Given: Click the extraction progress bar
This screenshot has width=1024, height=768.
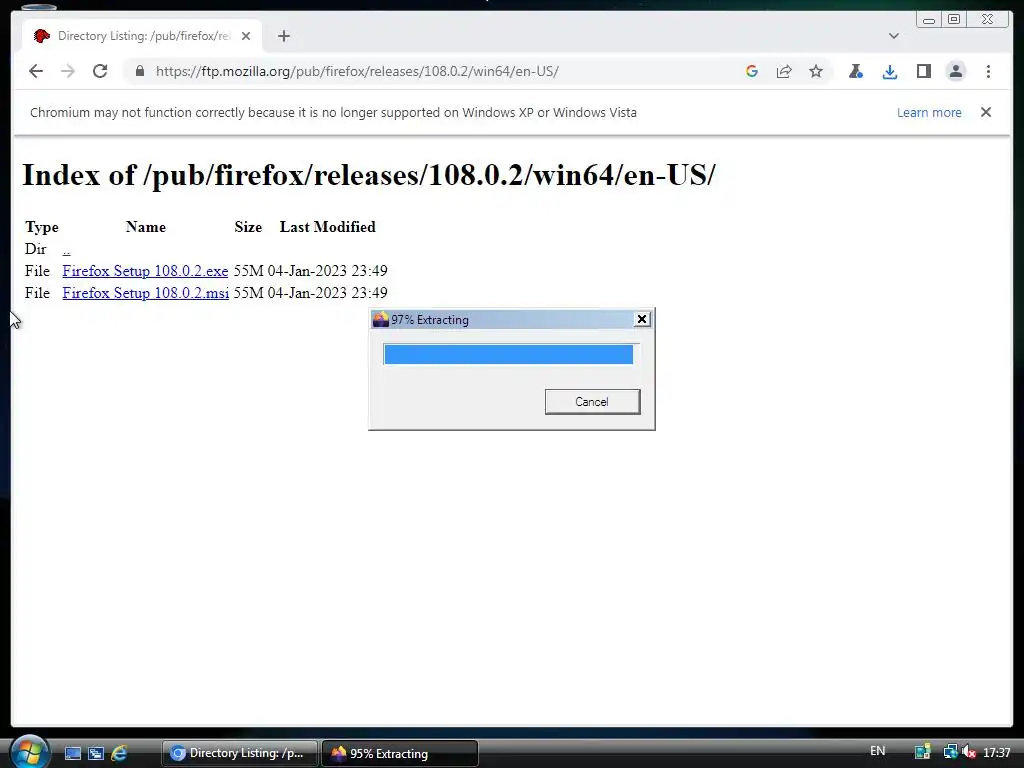Looking at the screenshot, I should 509,354.
